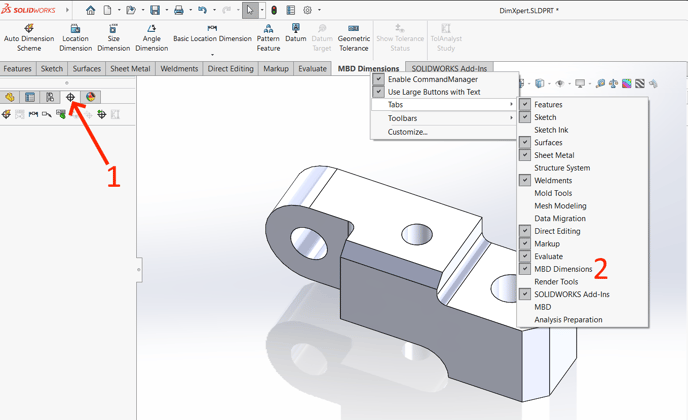This screenshot has width=688, height=420.
Task: Select the Location Dimension tool
Action: point(75,38)
